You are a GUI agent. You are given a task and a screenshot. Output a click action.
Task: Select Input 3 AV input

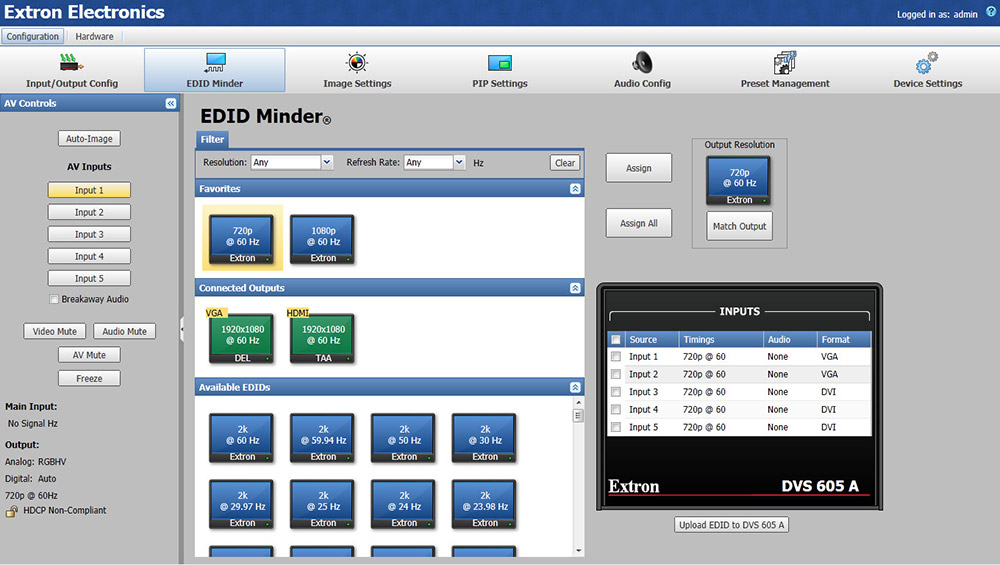coord(89,234)
